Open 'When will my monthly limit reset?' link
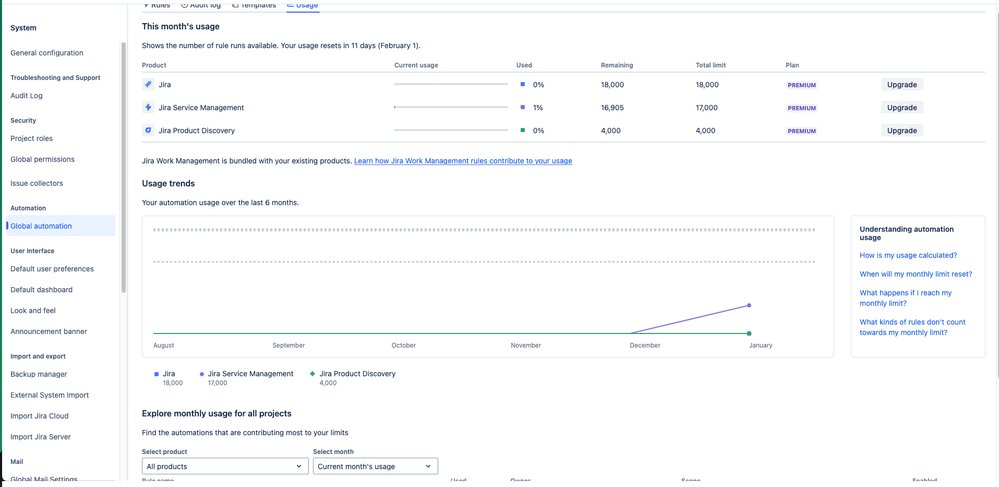The height and width of the screenshot is (487, 999). [x=916, y=273]
